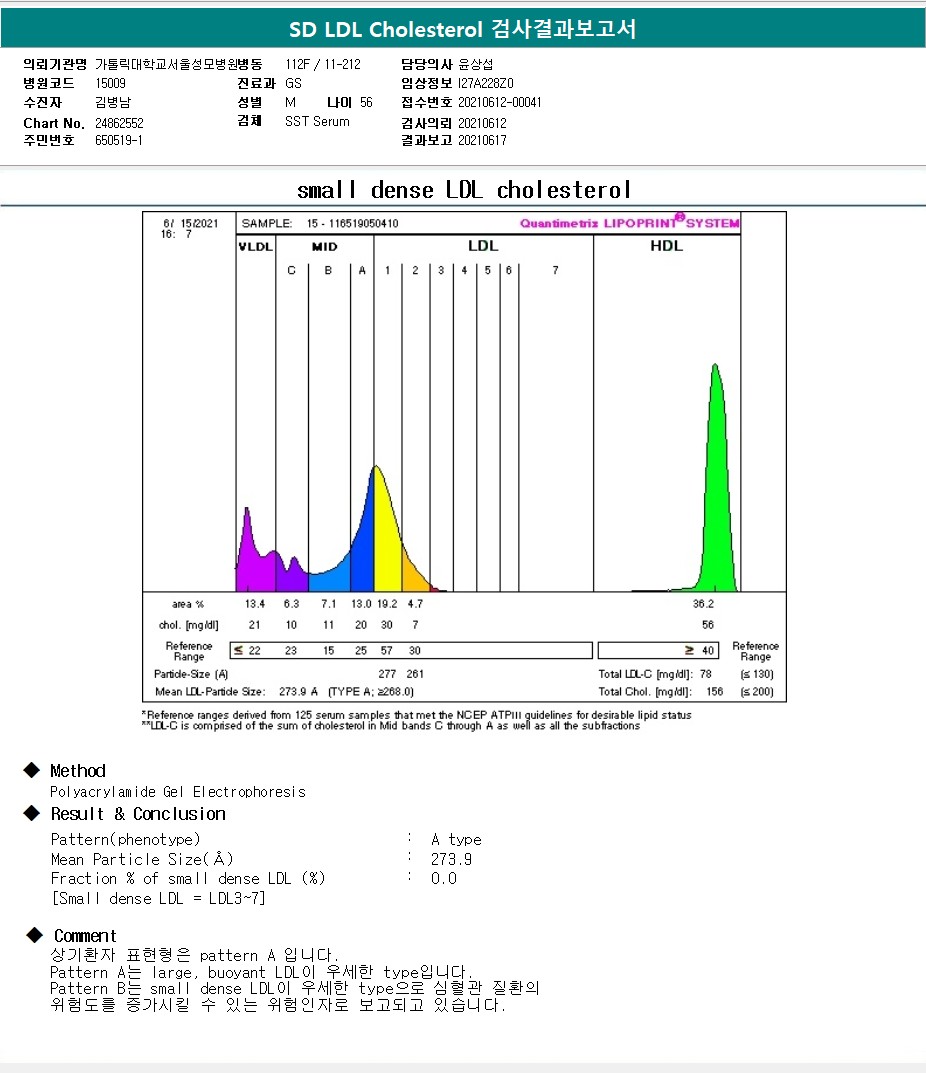This screenshot has width=926, height=1073.
Task: Select the department value 'GS'
Action: coord(294,83)
